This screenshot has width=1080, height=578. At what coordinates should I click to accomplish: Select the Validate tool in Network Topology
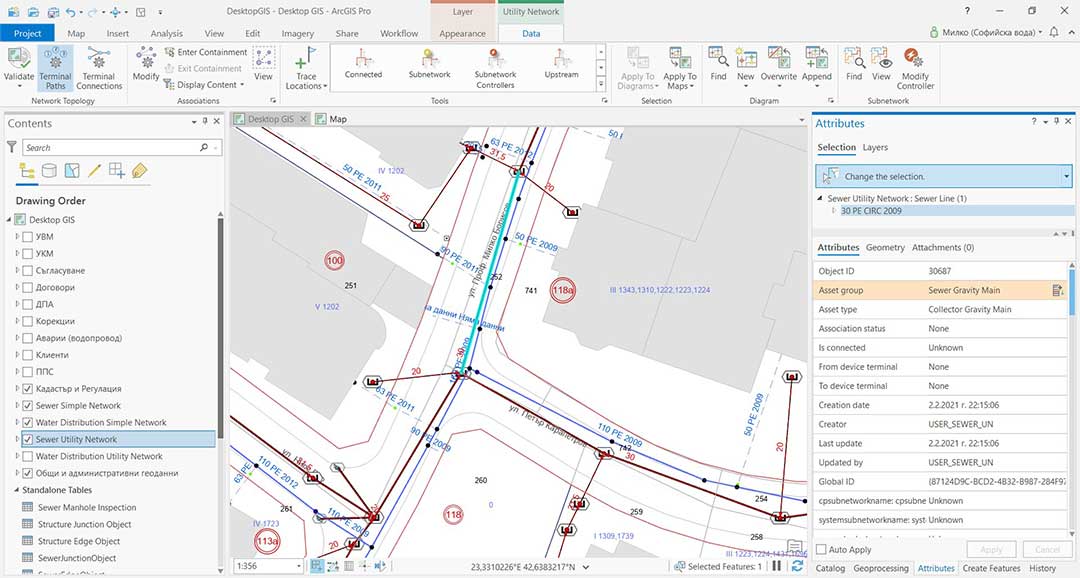(x=19, y=65)
